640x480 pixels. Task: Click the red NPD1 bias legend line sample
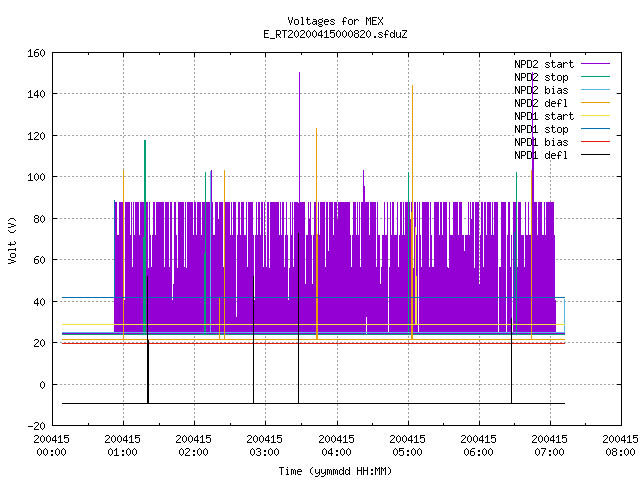[x=596, y=142]
